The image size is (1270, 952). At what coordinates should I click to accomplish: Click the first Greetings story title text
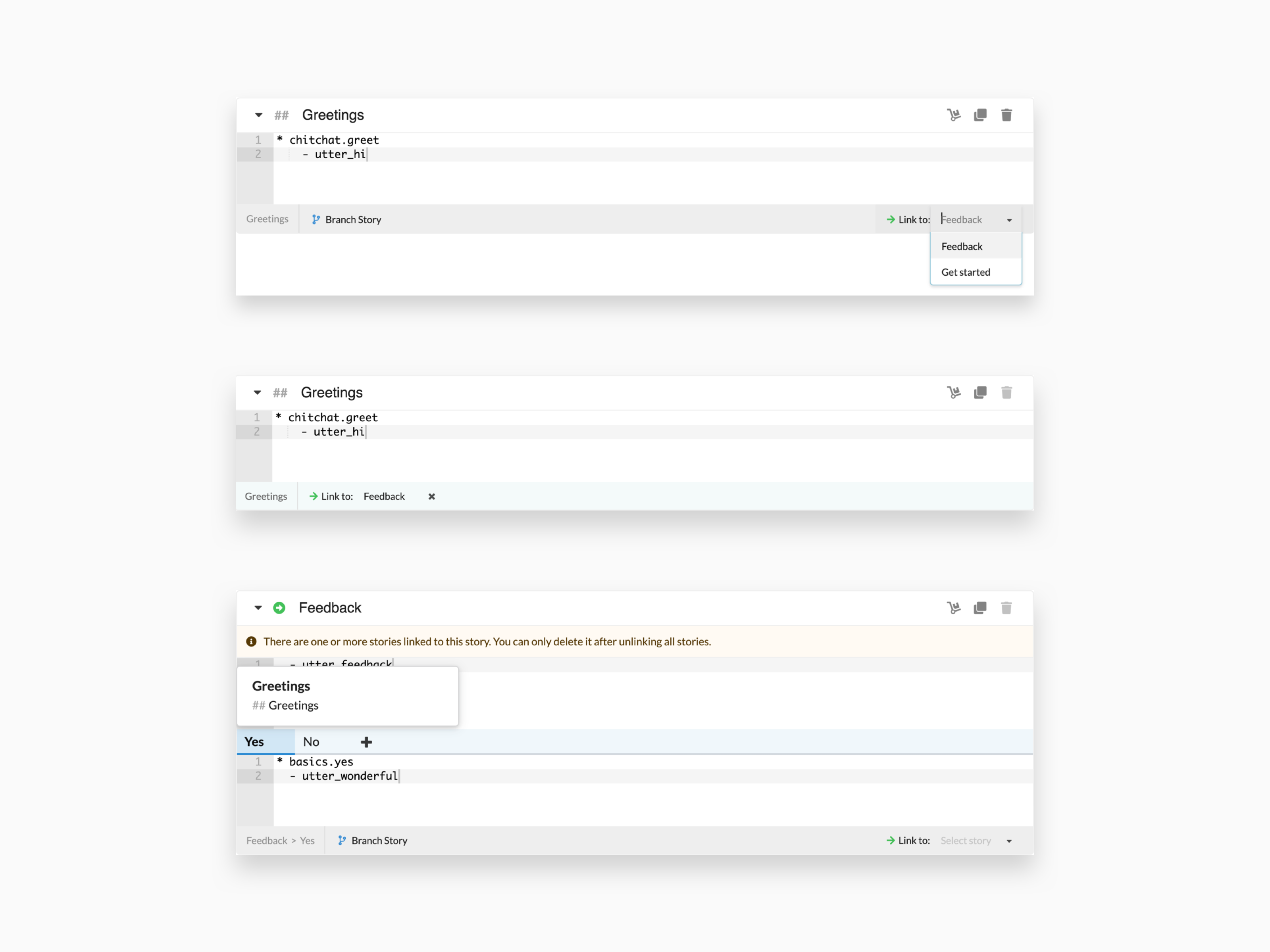333,115
